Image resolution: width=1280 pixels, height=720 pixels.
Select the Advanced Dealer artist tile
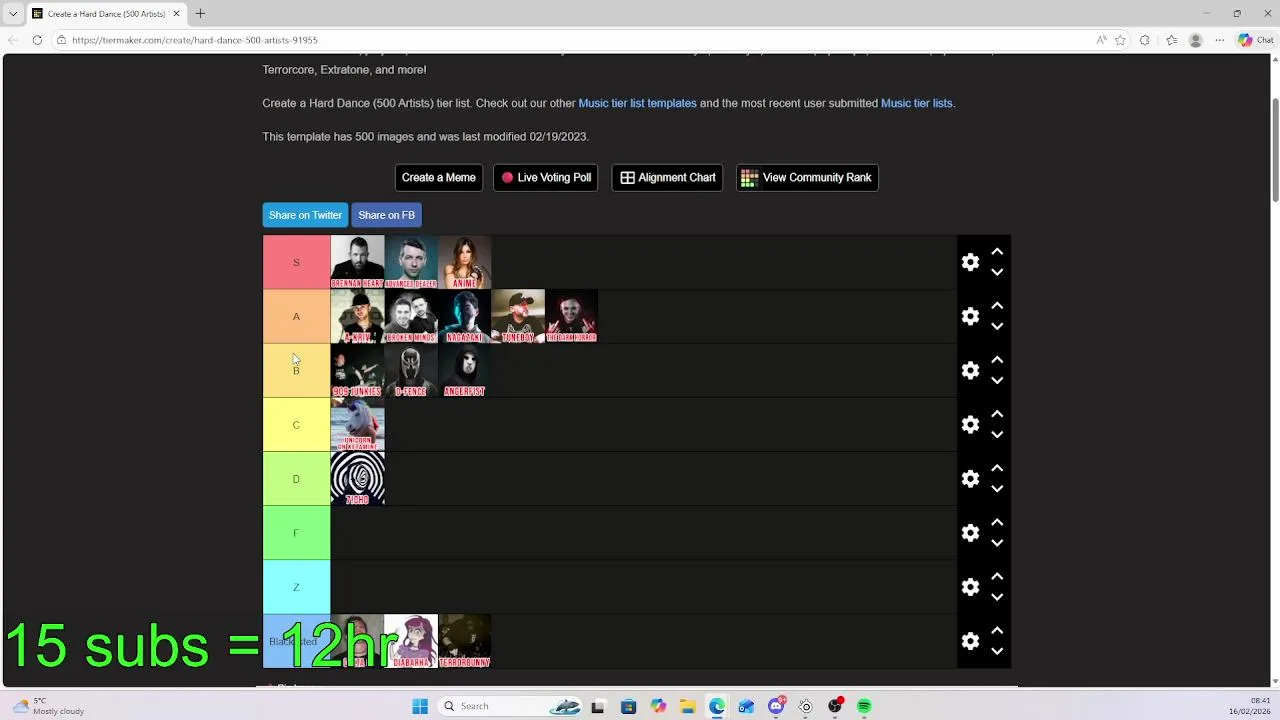pyautogui.click(x=411, y=262)
